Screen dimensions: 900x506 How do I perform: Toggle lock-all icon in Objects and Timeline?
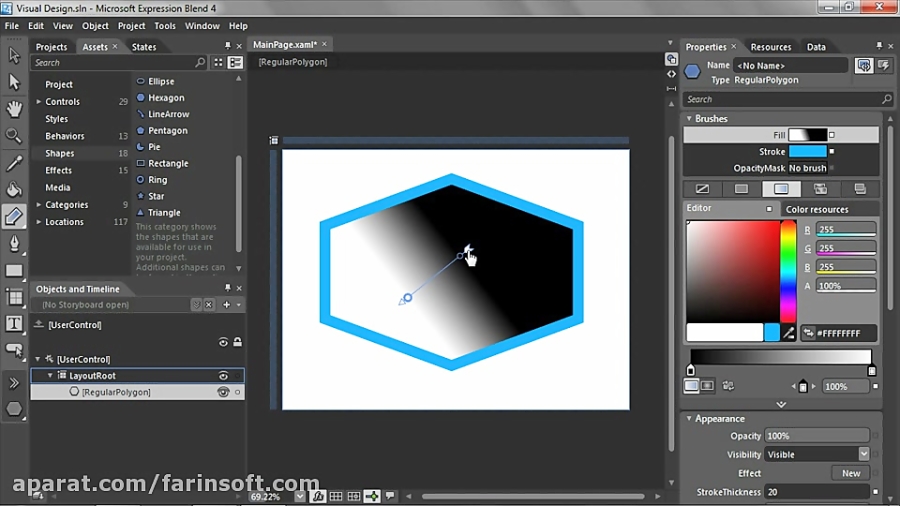coord(237,342)
